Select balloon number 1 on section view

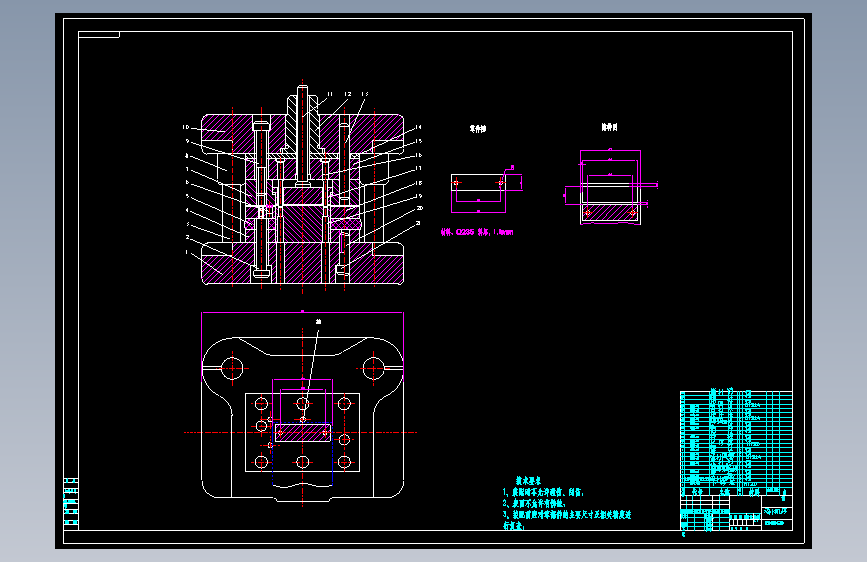[187, 252]
